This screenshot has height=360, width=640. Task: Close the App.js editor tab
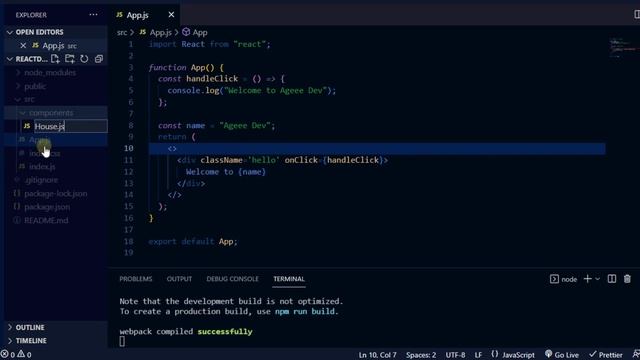(x=171, y=15)
